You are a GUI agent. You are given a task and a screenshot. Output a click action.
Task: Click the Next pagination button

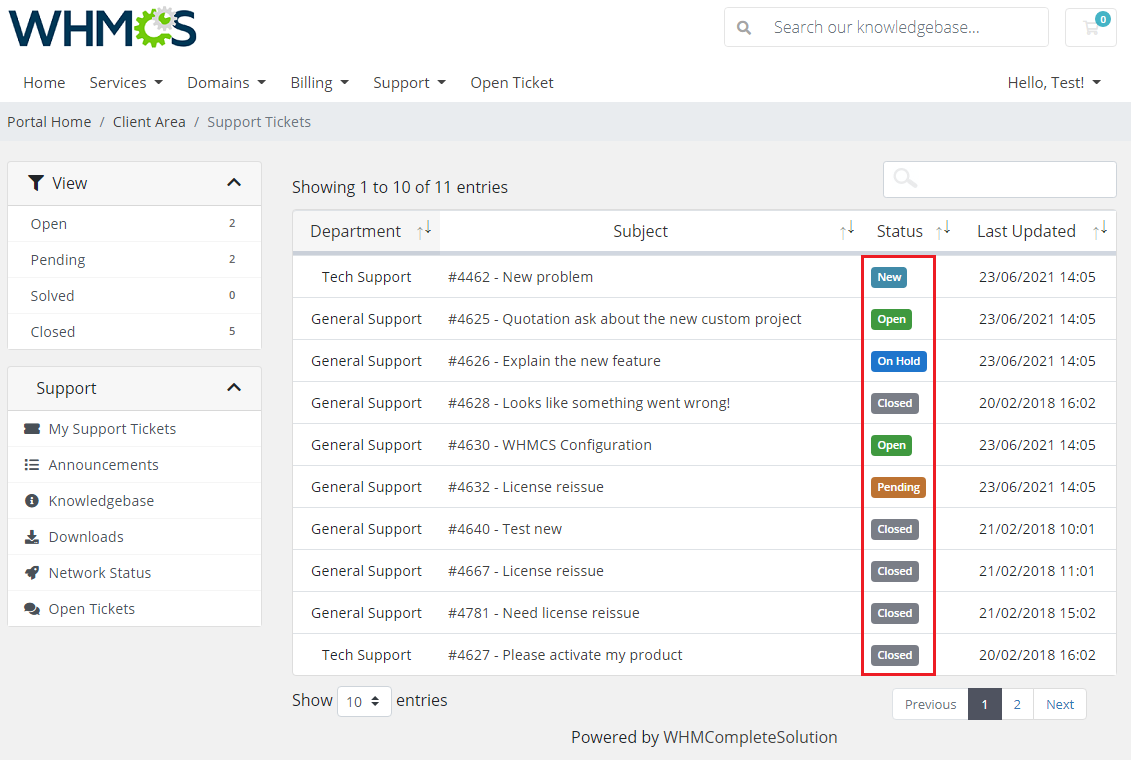pyautogui.click(x=1060, y=704)
